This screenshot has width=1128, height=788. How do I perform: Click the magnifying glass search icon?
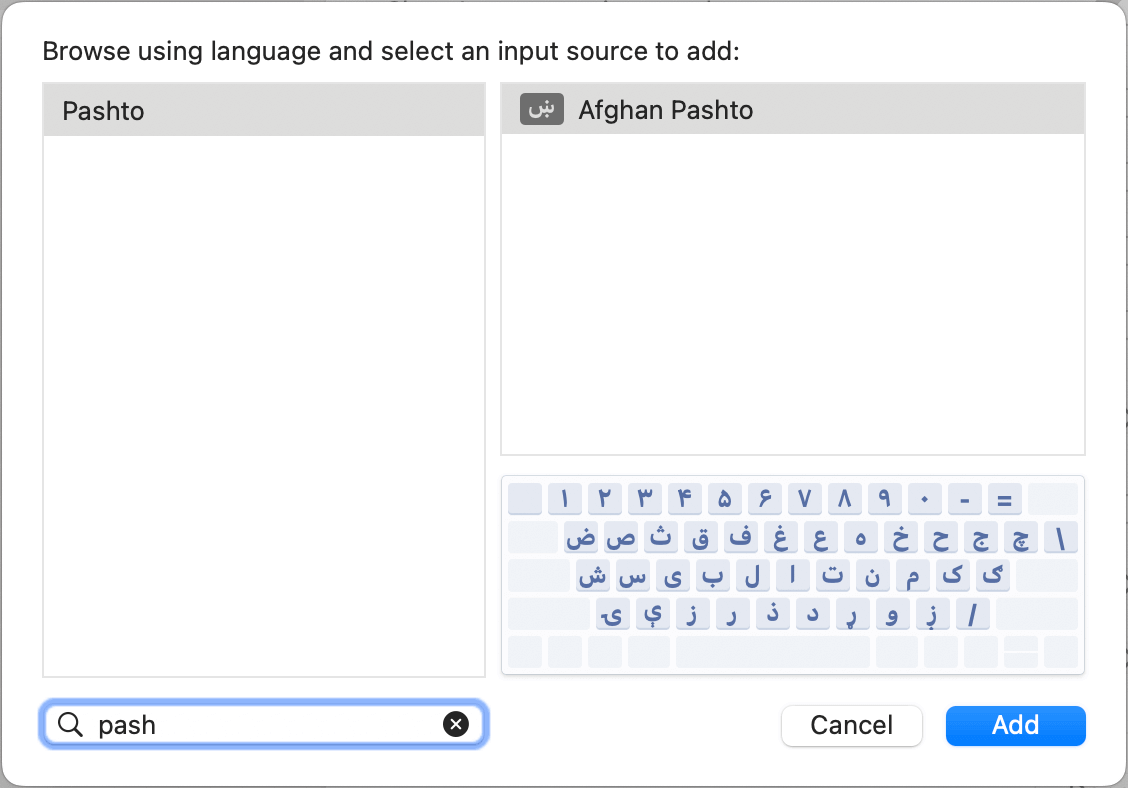pos(70,725)
